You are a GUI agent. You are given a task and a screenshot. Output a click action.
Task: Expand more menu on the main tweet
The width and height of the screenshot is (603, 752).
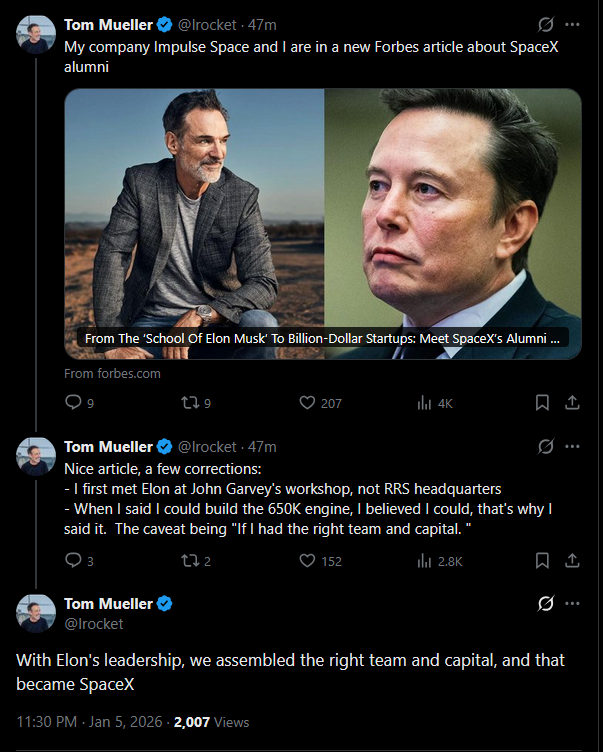(572, 603)
